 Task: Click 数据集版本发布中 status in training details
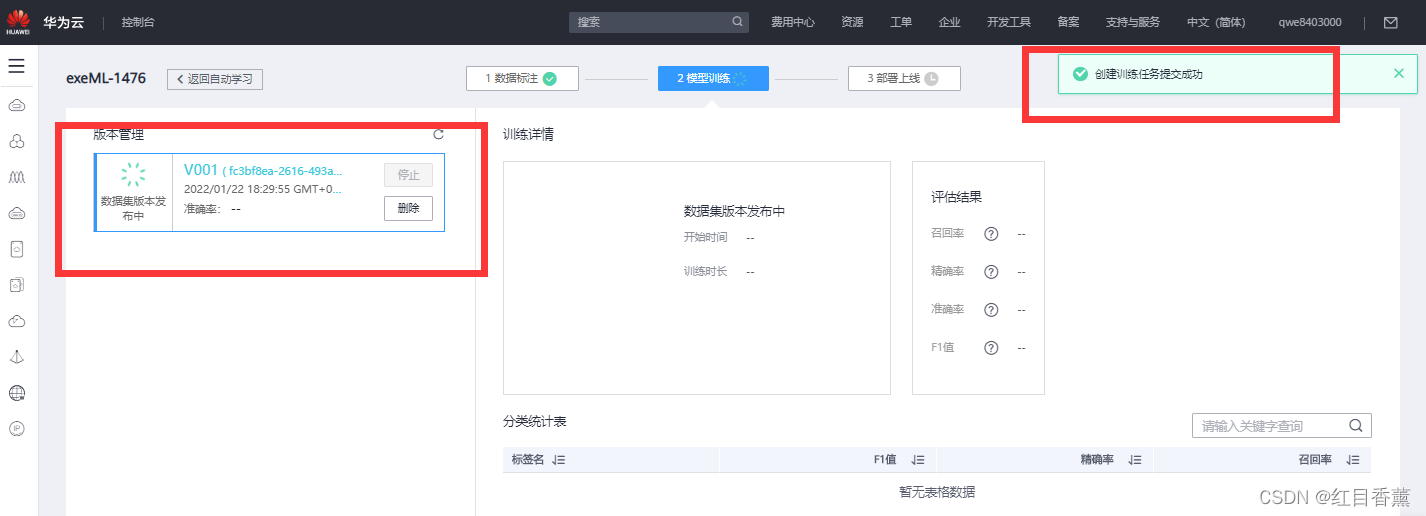(x=734, y=212)
